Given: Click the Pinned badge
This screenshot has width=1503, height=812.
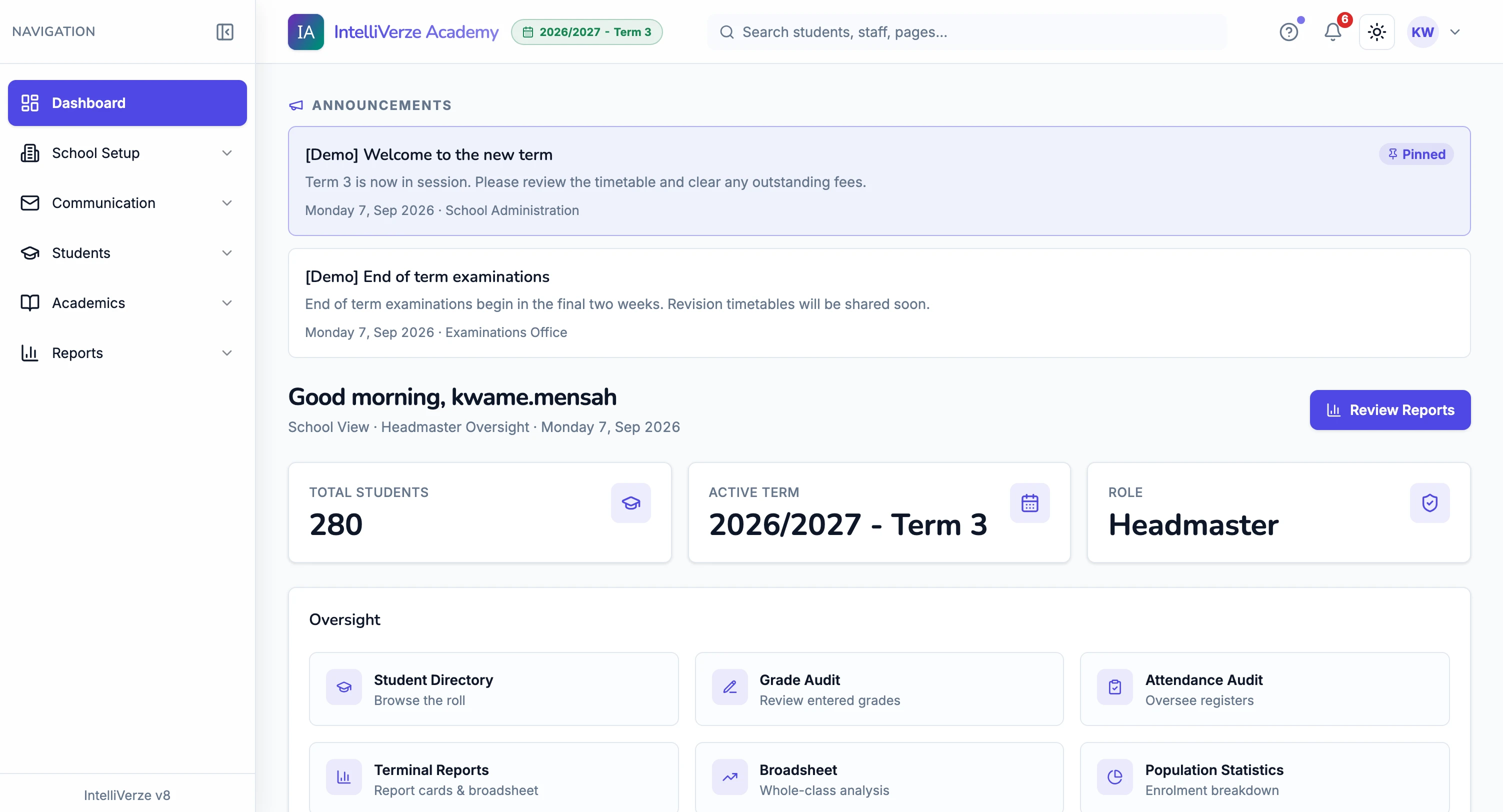Looking at the screenshot, I should coord(1415,154).
